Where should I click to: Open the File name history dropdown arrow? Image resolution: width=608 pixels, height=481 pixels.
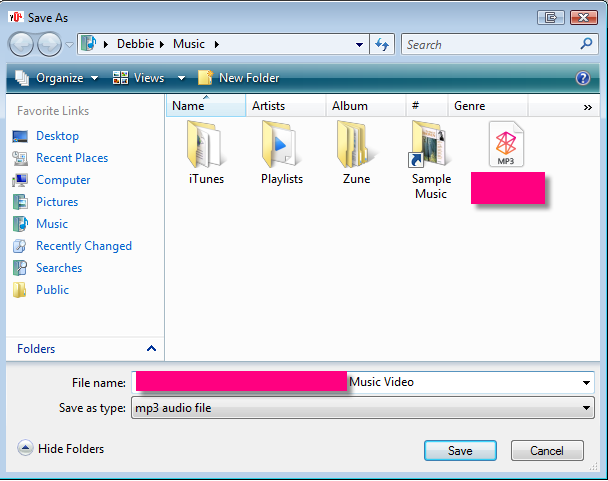(586, 382)
